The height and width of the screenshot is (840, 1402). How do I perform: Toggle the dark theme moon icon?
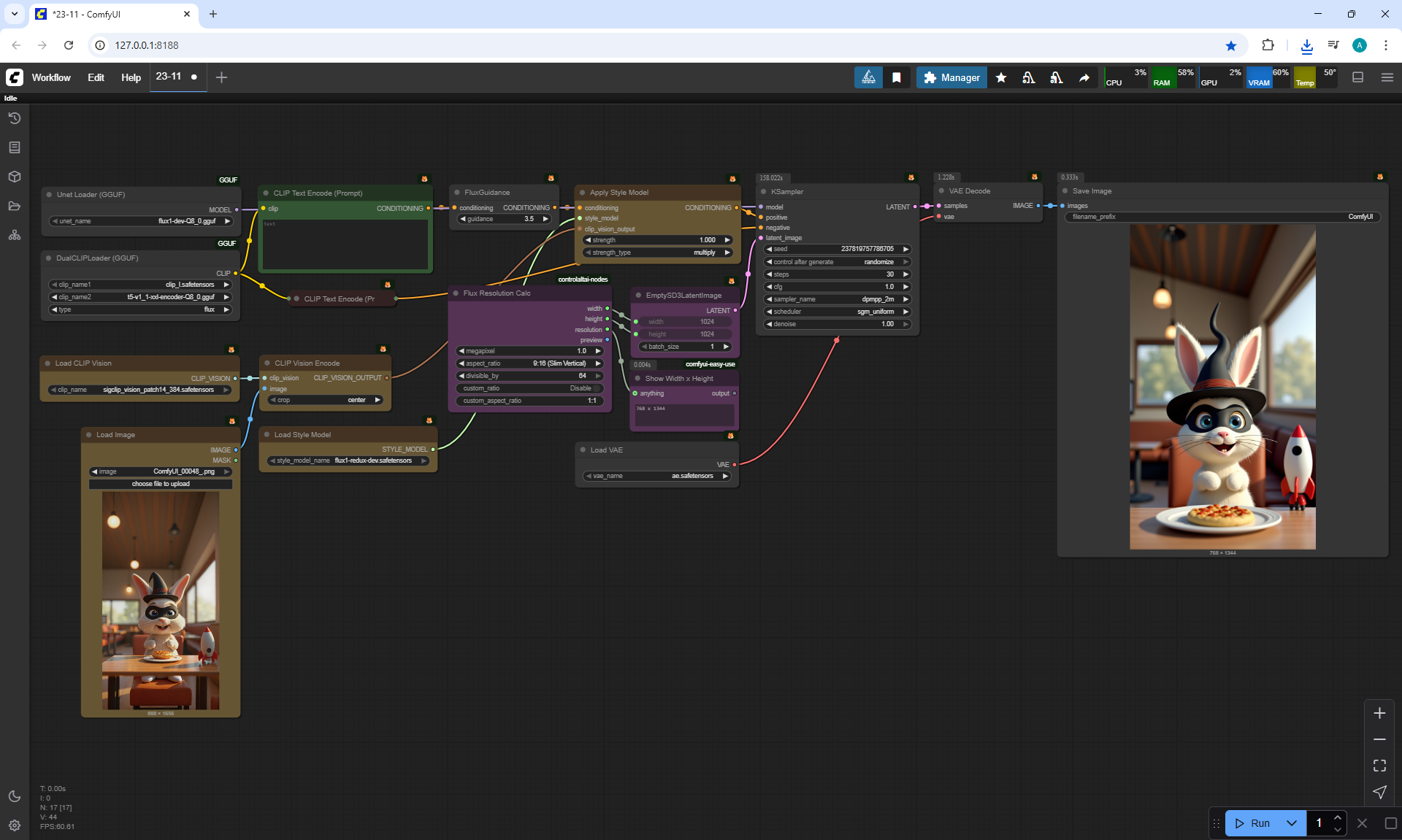pos(15,796)
